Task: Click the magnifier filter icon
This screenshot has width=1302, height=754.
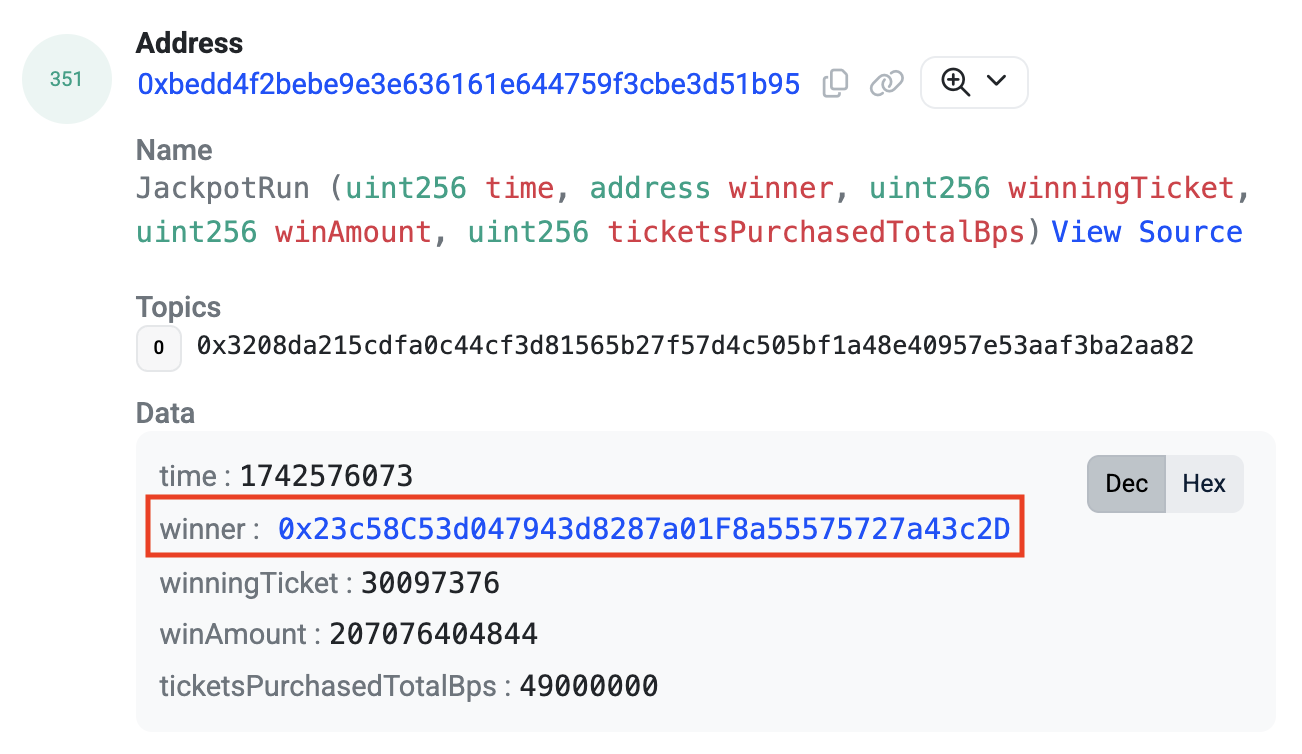Action: click(x=956, y=82)
